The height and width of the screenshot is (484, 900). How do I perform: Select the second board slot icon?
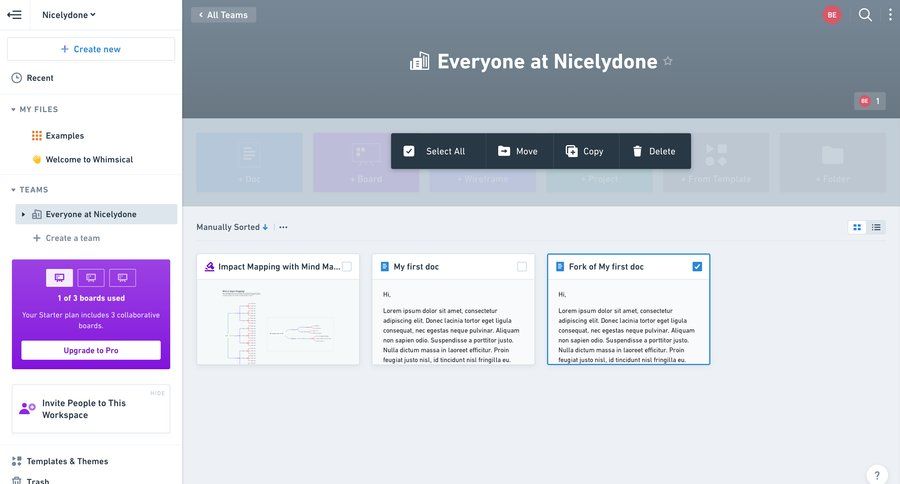pos(91,278)
